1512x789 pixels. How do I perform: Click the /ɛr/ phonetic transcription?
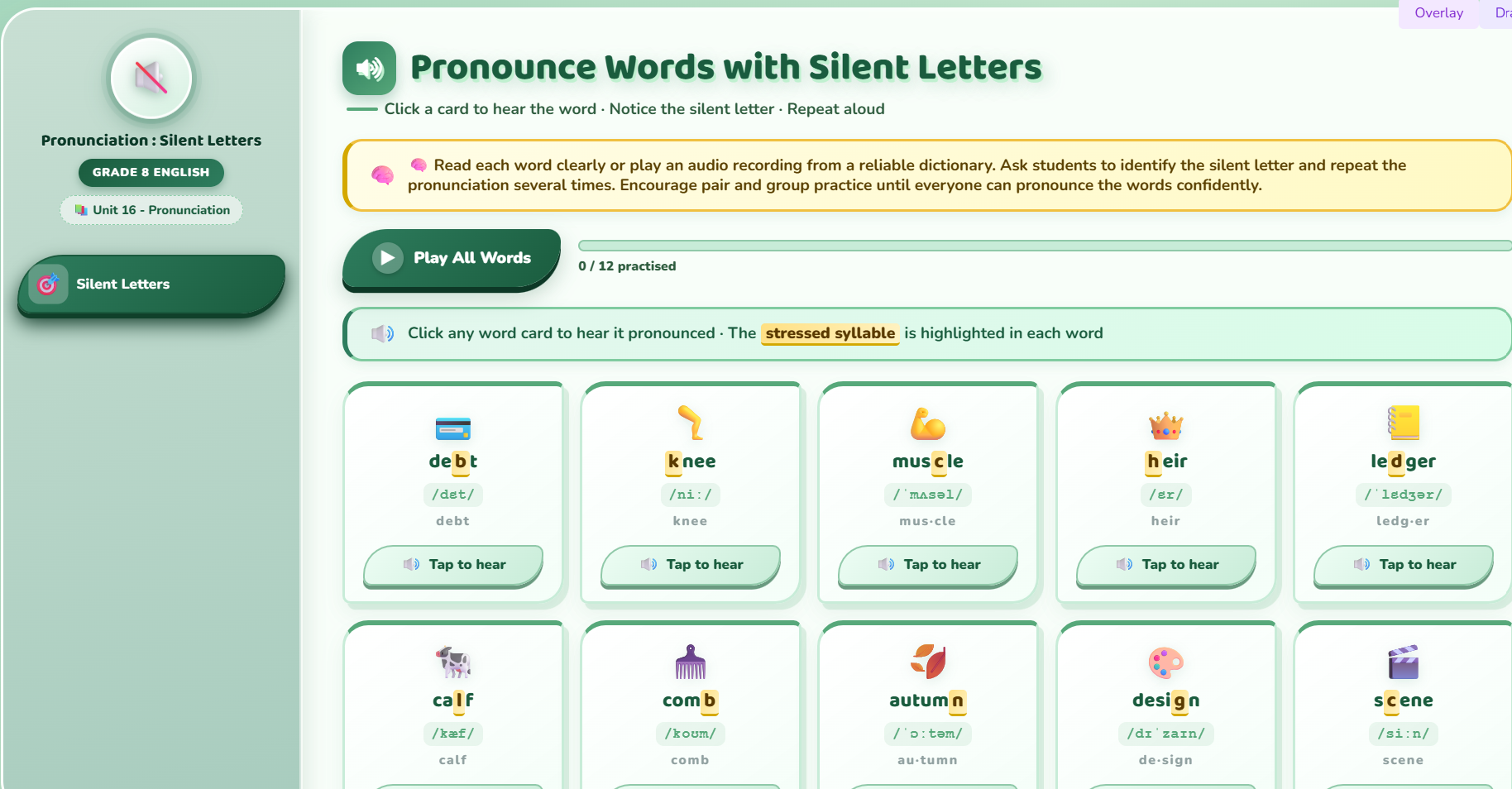click(x=1165, y=495)
